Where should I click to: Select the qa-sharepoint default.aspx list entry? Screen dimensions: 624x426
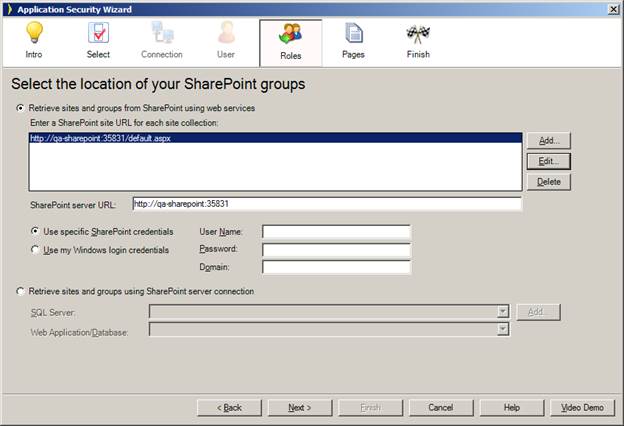click(x=275, y=138)
